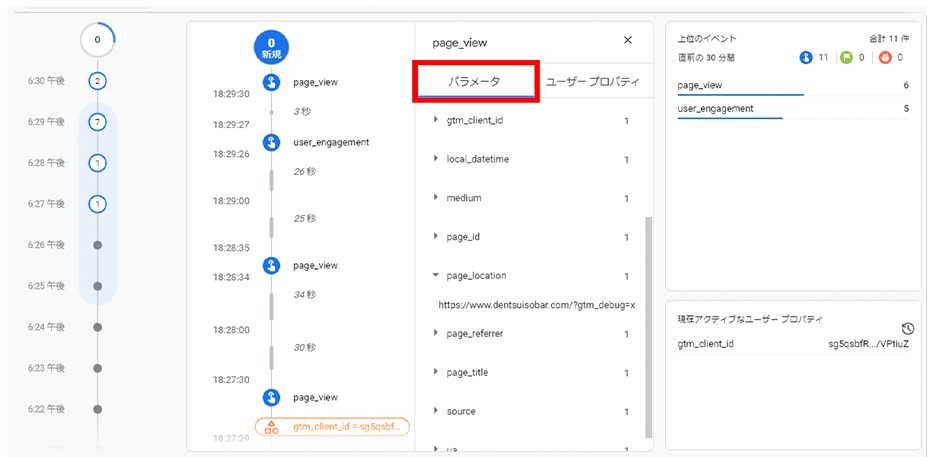Close the page_view detail panel
Screen dimensions: 927x457
[628, 40]
